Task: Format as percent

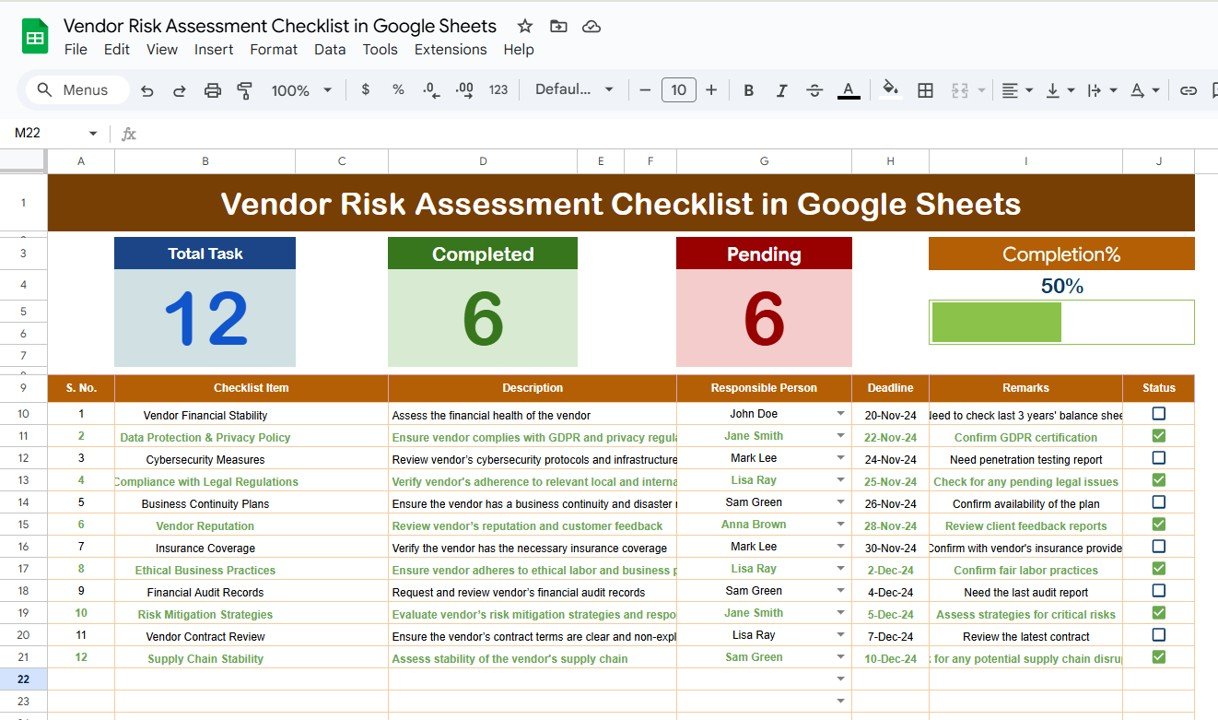Action: (398, 90)
